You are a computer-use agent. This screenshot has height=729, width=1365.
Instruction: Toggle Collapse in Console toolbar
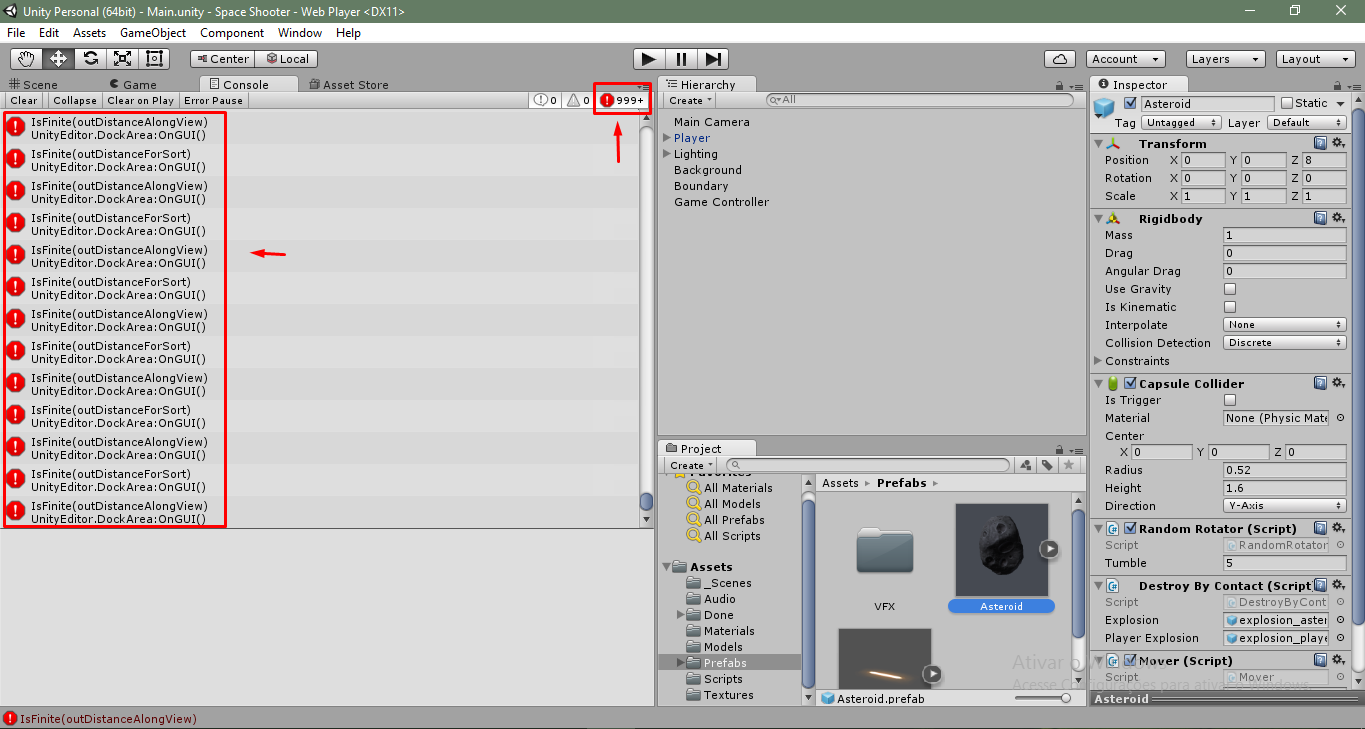point(75,100)
